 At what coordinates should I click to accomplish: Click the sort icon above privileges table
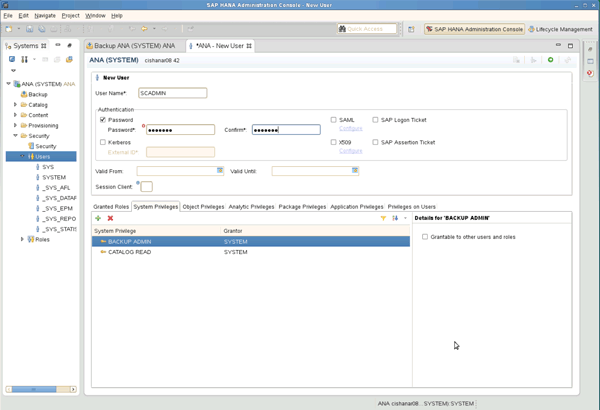click(x=395, y=218)
